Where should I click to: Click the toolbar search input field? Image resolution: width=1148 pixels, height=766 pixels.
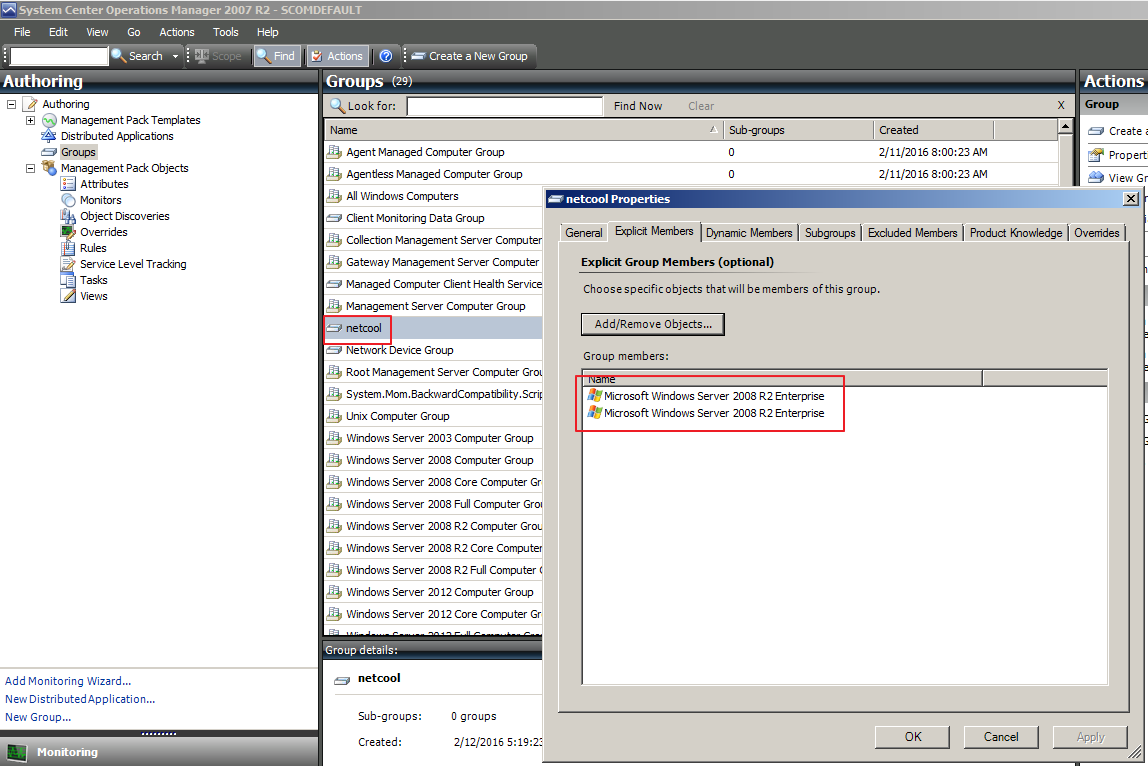click(59, 56)
